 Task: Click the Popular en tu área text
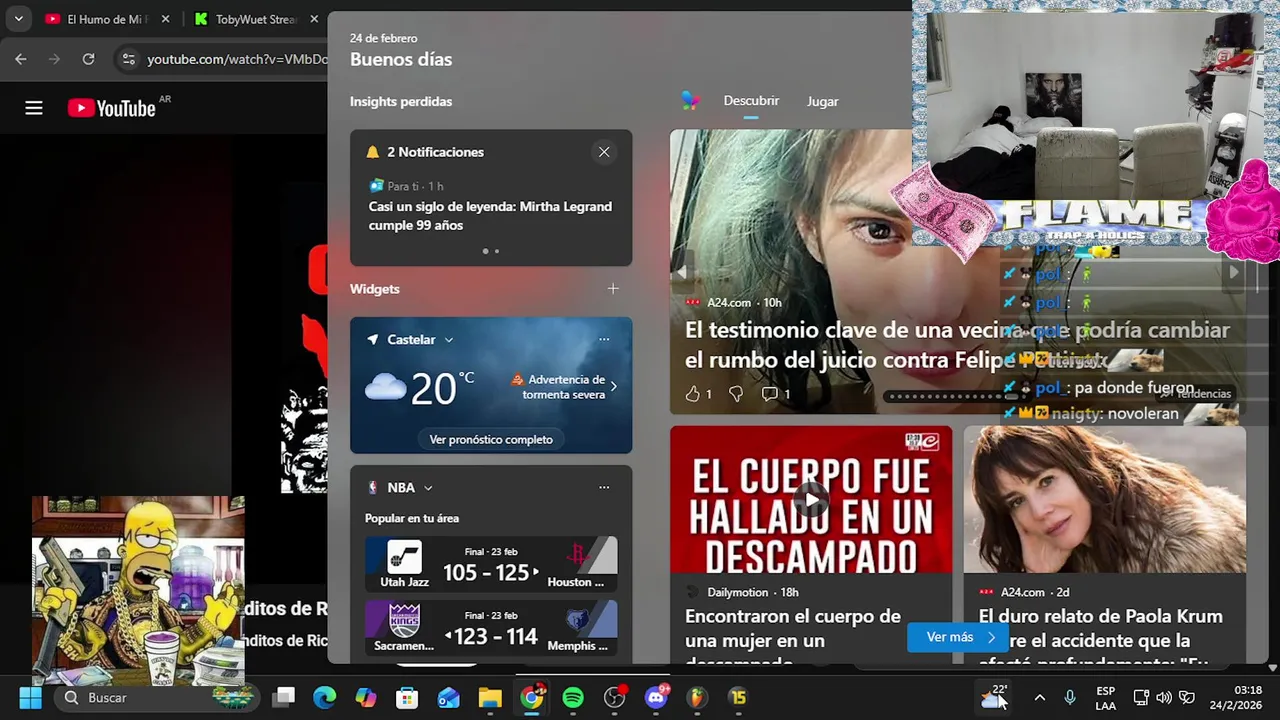pos(412,518)
